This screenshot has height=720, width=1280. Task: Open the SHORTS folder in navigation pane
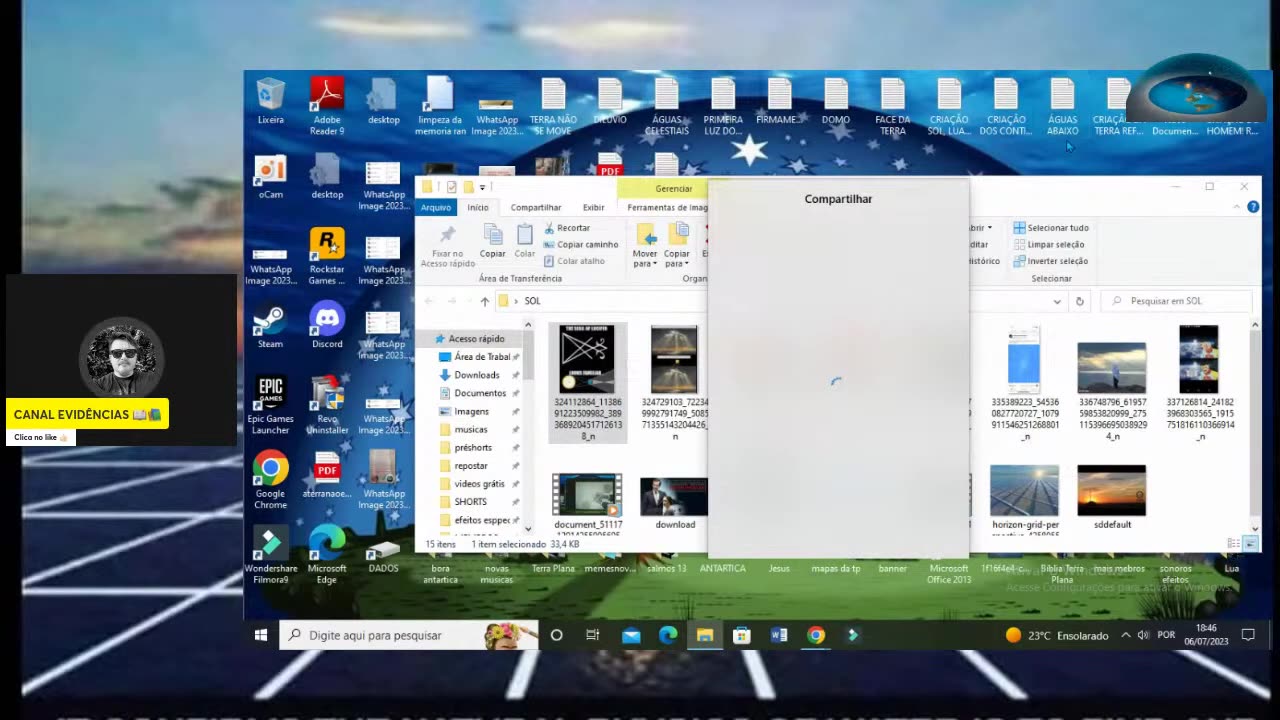pos(471,502)
